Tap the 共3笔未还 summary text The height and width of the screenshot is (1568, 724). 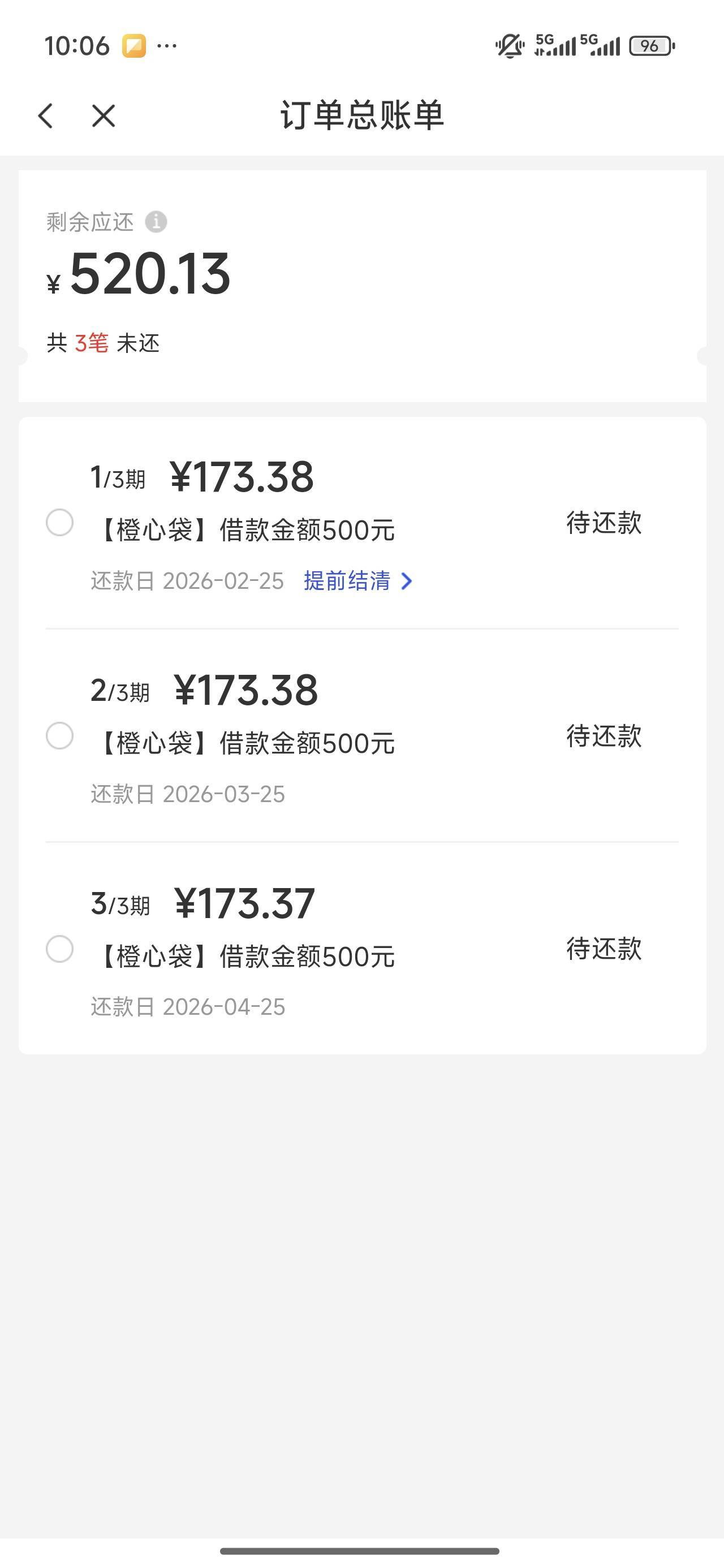coord(103,343)
